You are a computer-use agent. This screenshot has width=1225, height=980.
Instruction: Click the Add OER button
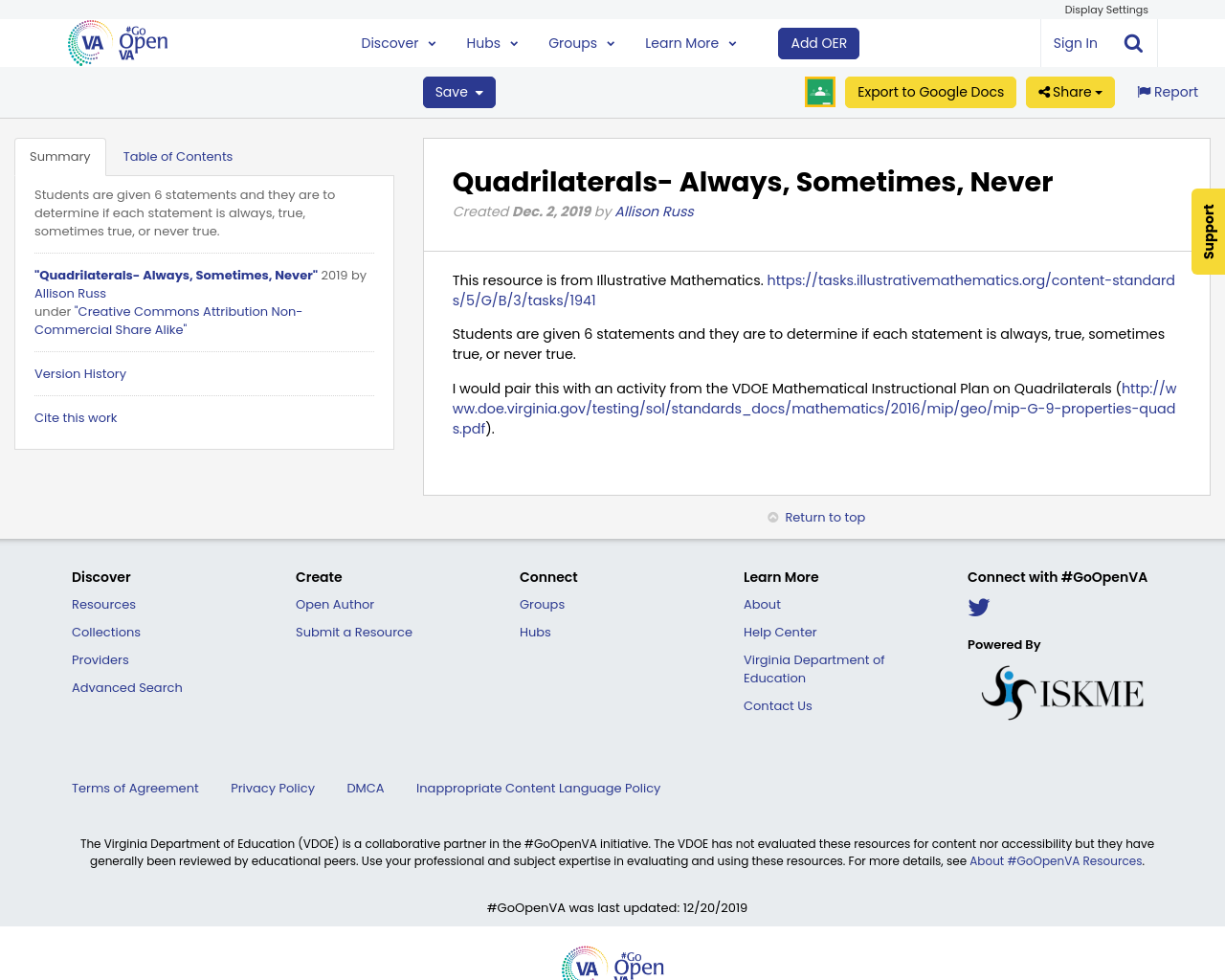point(818,42)
